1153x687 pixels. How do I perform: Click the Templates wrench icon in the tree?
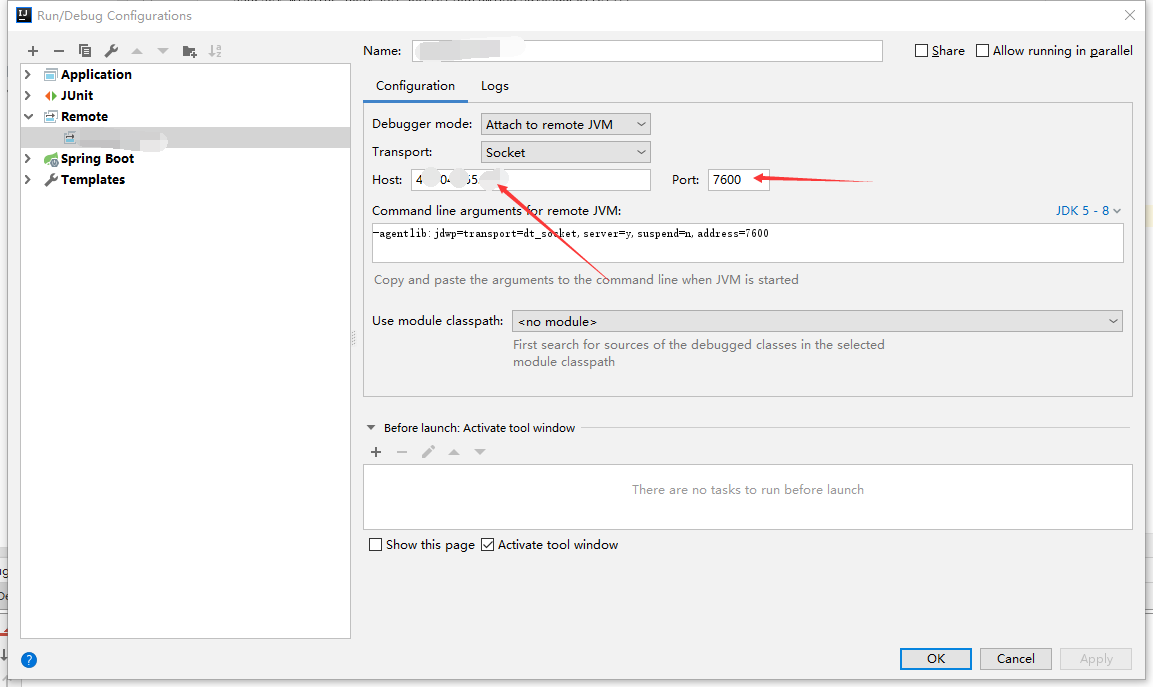[51, 179]
